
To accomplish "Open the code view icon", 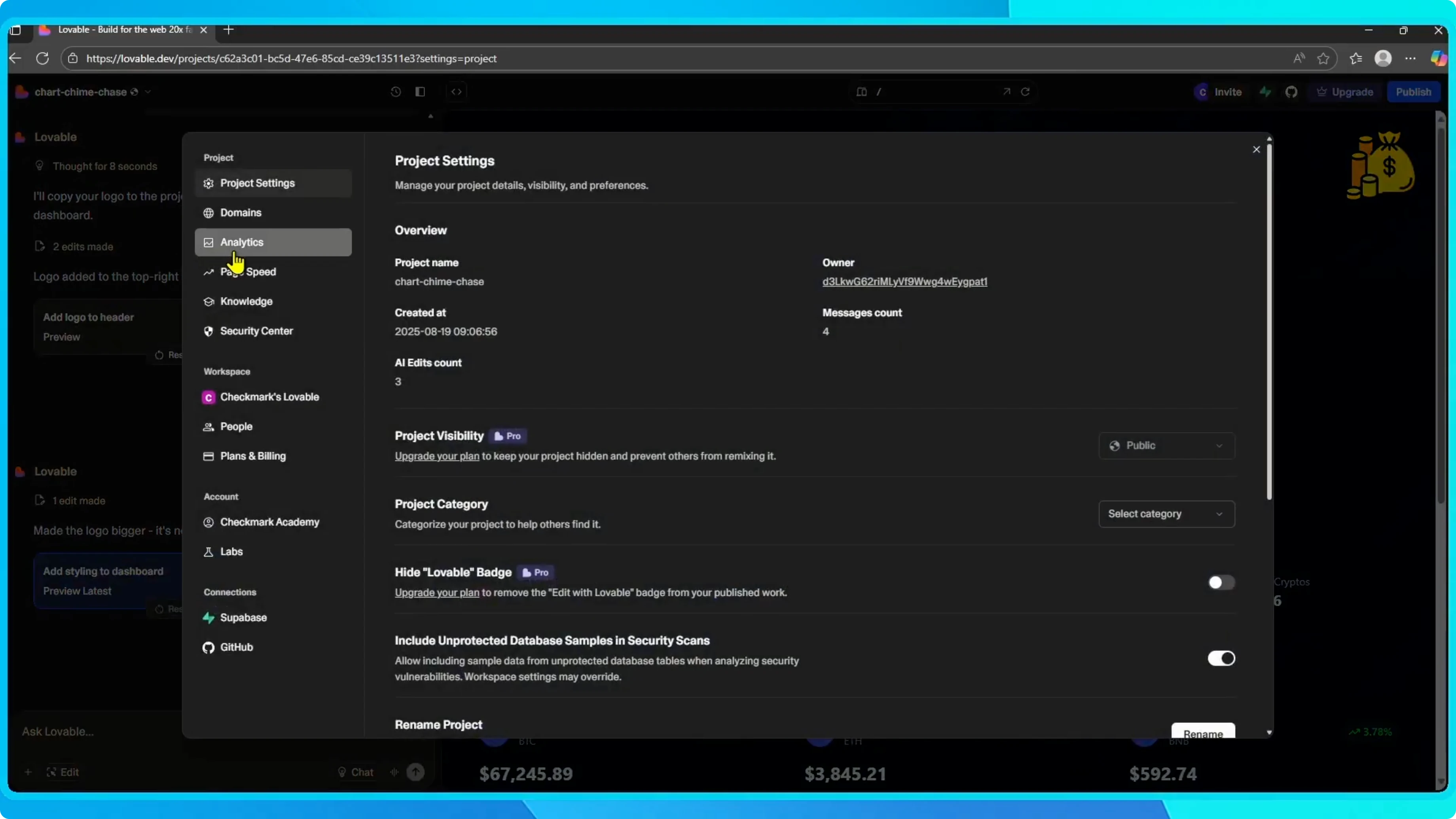I will pos(457,91).
